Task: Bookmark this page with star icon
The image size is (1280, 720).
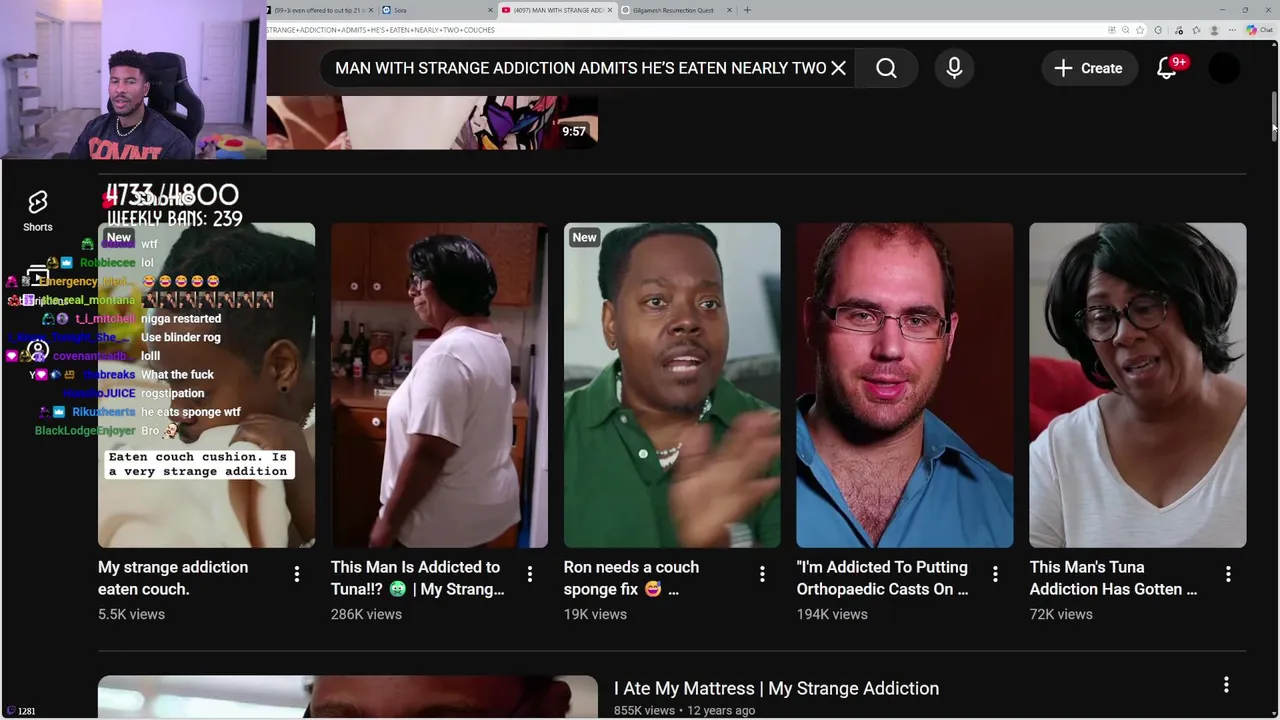Action: click(x=1140, y=30)
